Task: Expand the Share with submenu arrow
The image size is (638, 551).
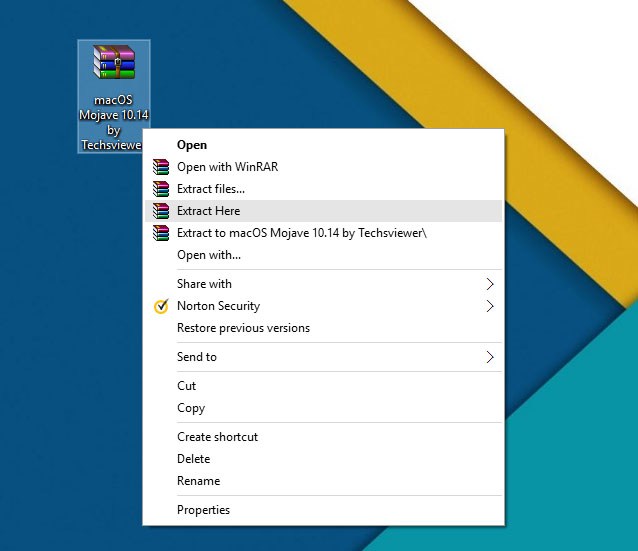Action: 490,284
